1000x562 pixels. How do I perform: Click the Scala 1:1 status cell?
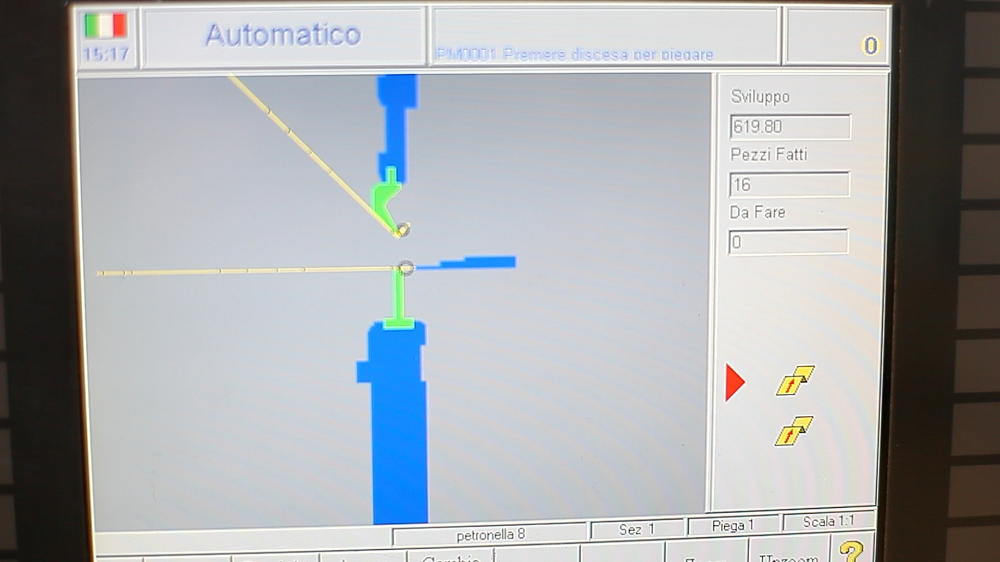829,522
